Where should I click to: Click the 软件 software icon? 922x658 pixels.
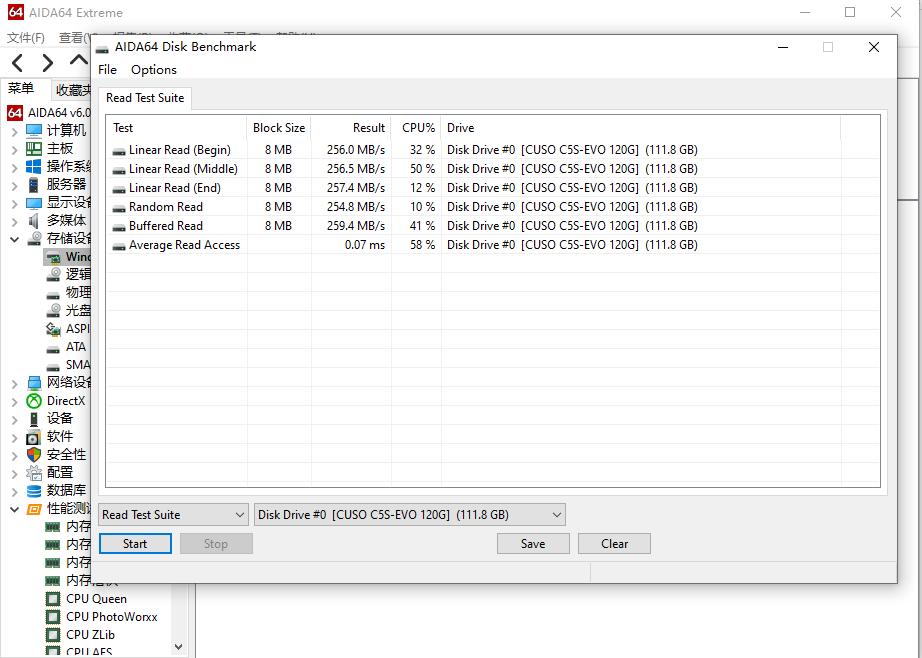pos(34,437)
